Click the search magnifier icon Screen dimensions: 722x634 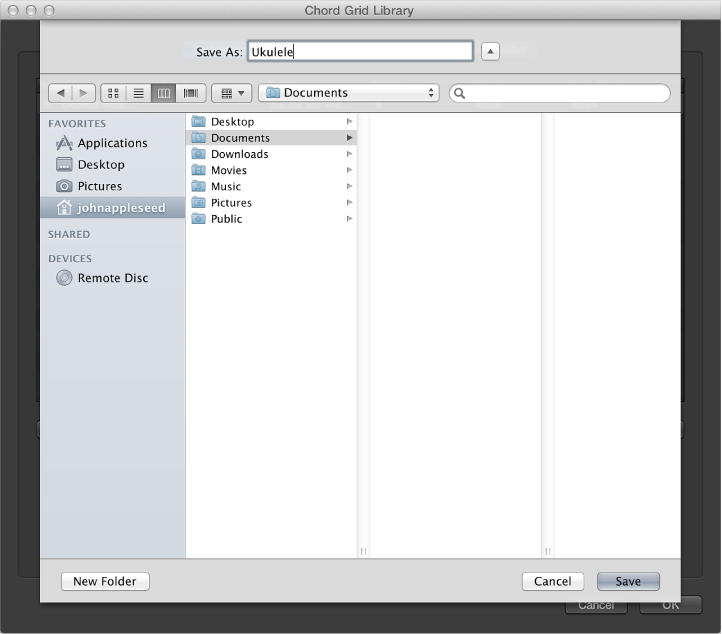460,93
